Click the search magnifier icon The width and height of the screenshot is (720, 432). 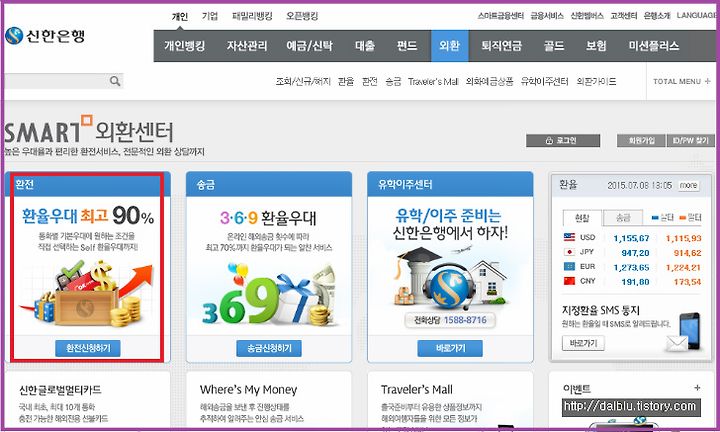tap(115, 81)
